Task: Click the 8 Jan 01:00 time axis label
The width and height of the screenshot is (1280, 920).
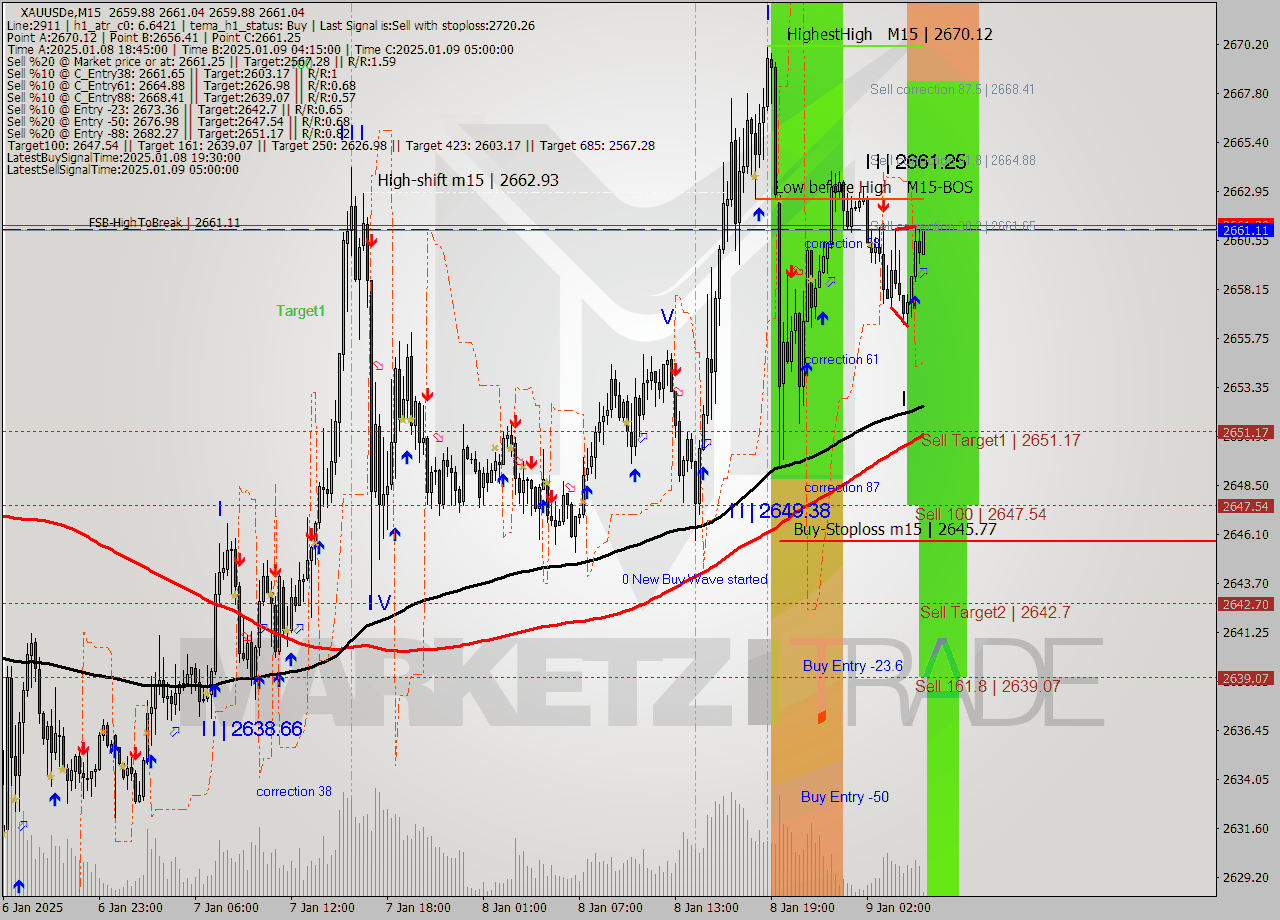Action: click(x=514, y=908)
